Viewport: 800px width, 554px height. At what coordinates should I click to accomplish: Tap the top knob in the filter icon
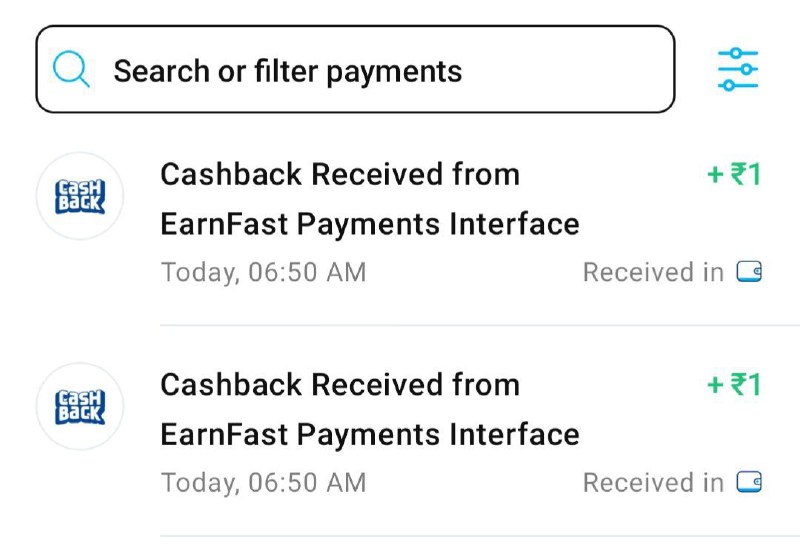pos(735,53)
